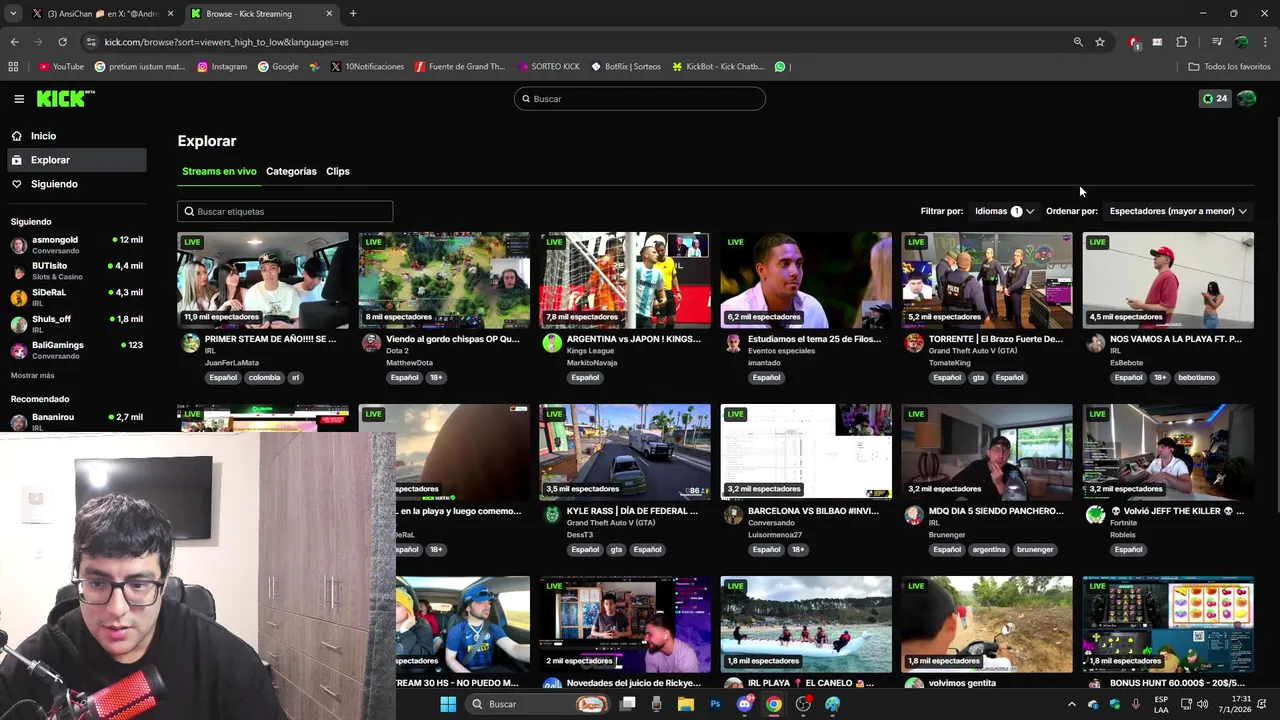Show hidden system tray icons chevron

pos(1072,704)
